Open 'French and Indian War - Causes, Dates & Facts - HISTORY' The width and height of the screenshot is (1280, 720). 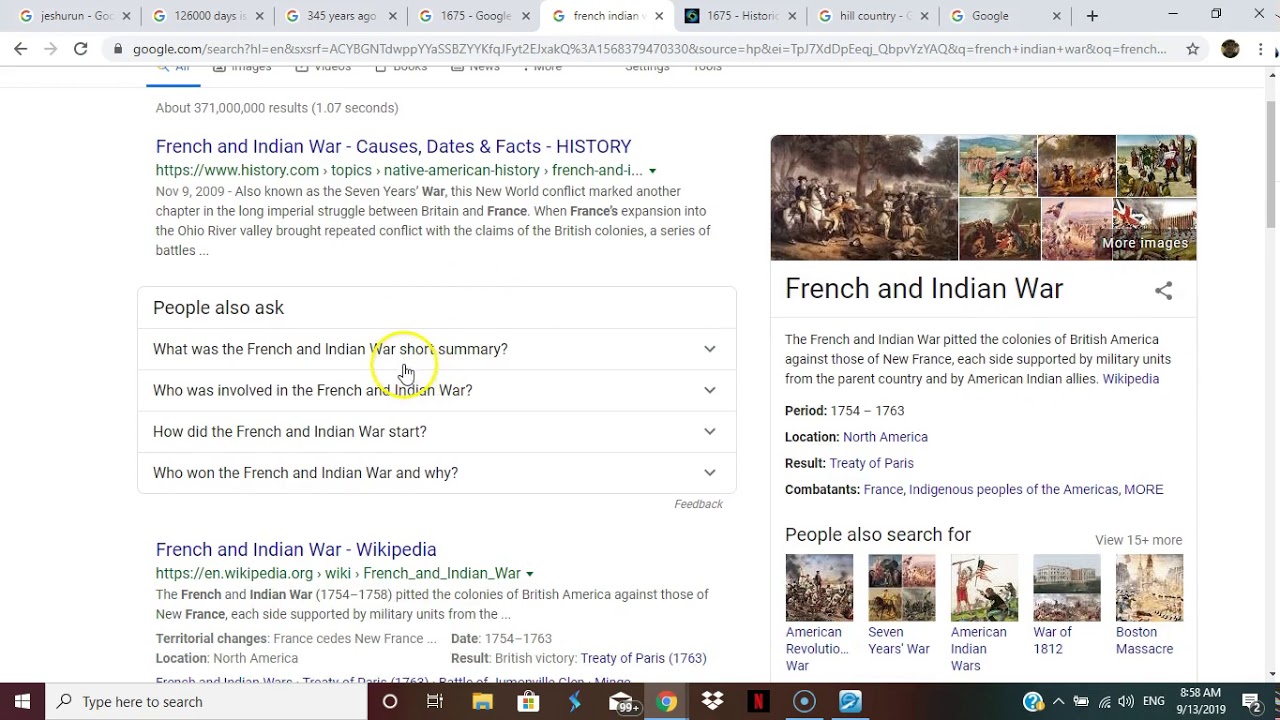tap(393, 146)
